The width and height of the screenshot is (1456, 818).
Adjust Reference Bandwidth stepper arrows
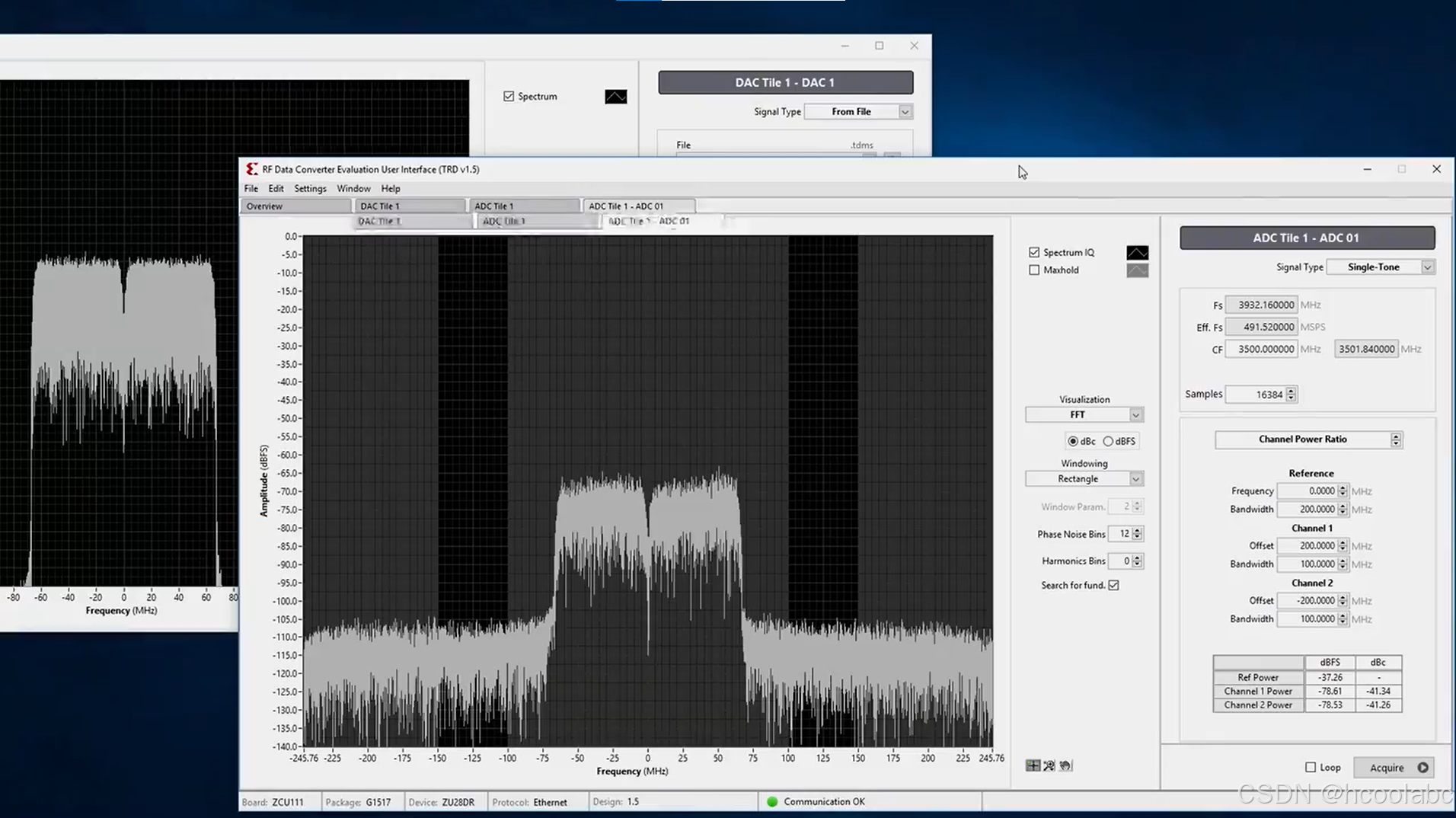tap(1343, 510)
